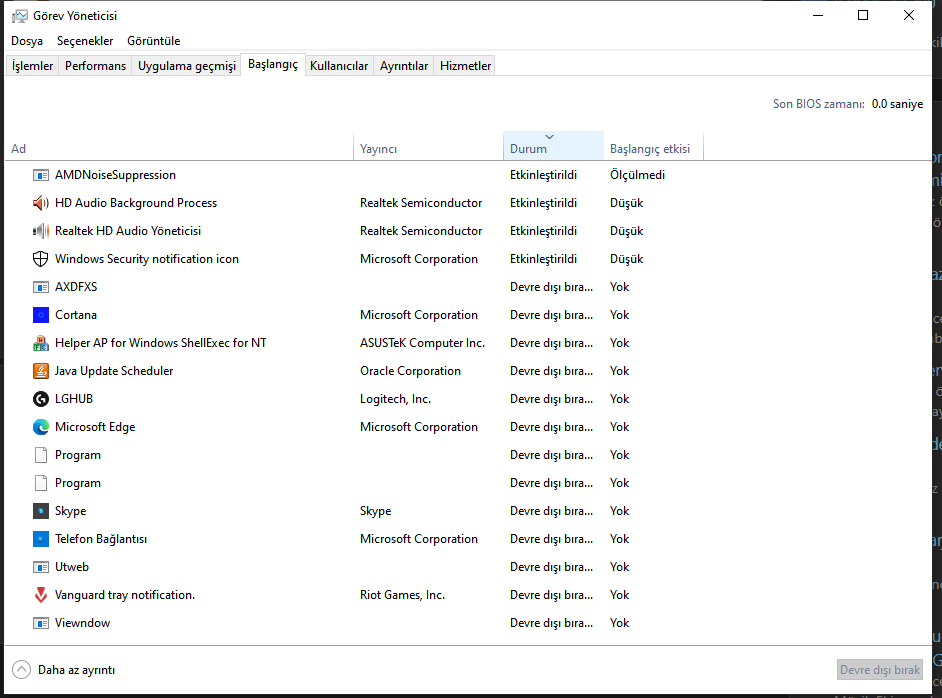Sort by the Ad column header
This screenshot has width=942, height=698.
click(179, 146)
